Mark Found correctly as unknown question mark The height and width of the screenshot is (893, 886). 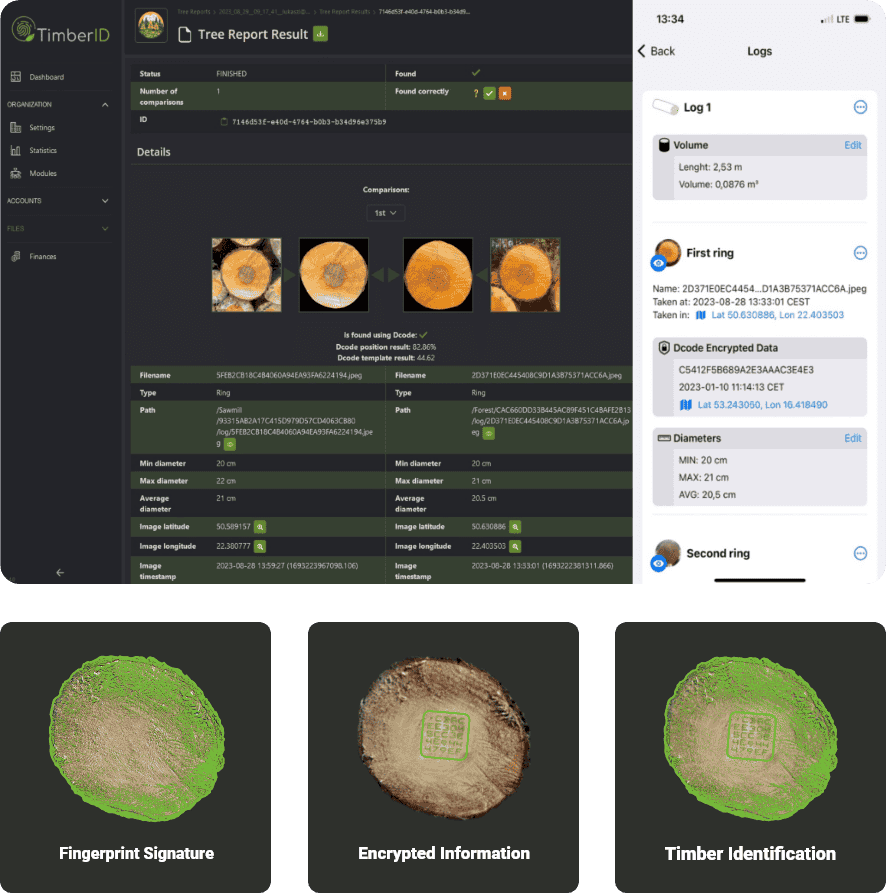475,93
